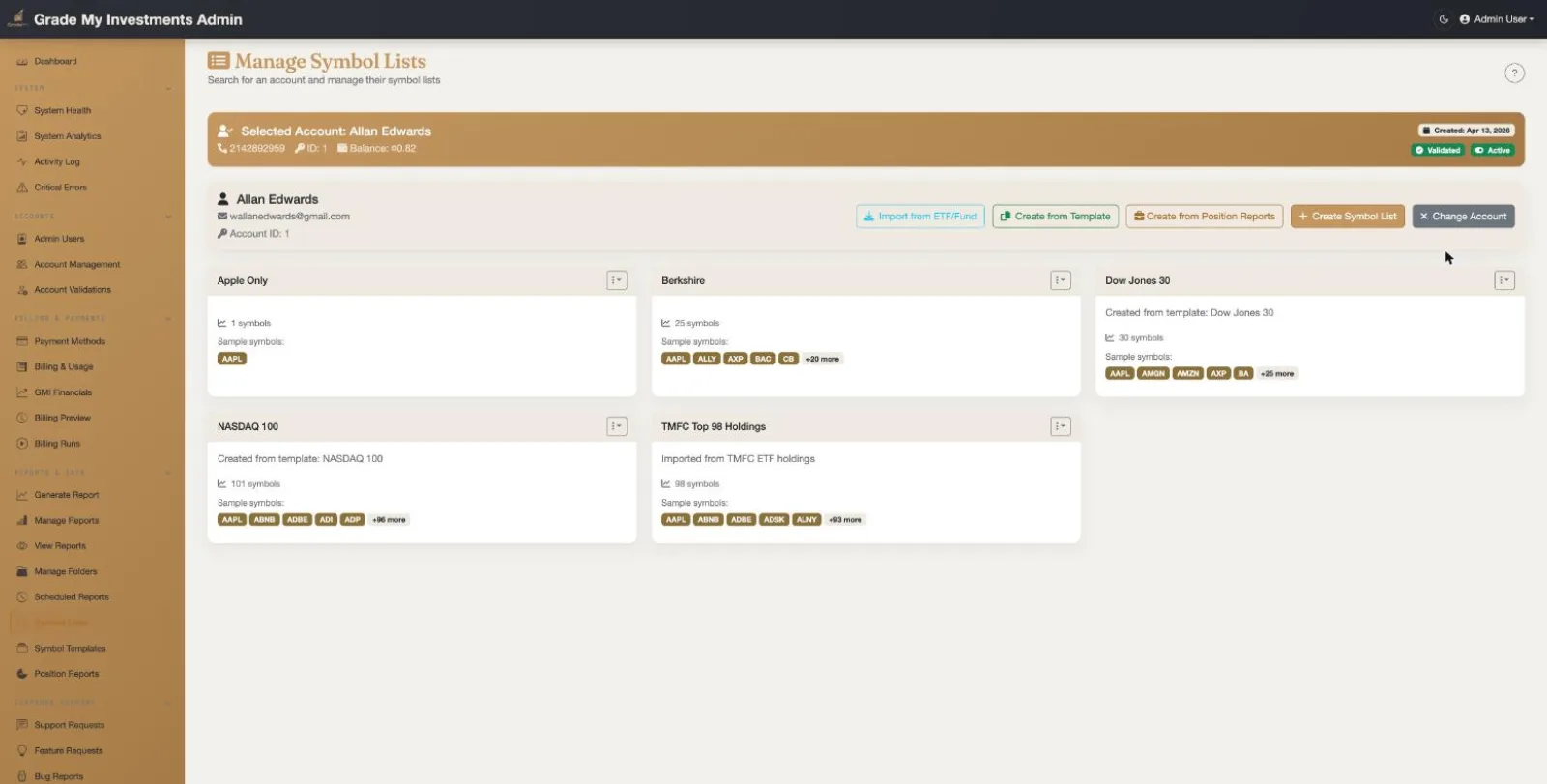
Task: Open the Berkshire list options menu
Action: point(1061,280)
